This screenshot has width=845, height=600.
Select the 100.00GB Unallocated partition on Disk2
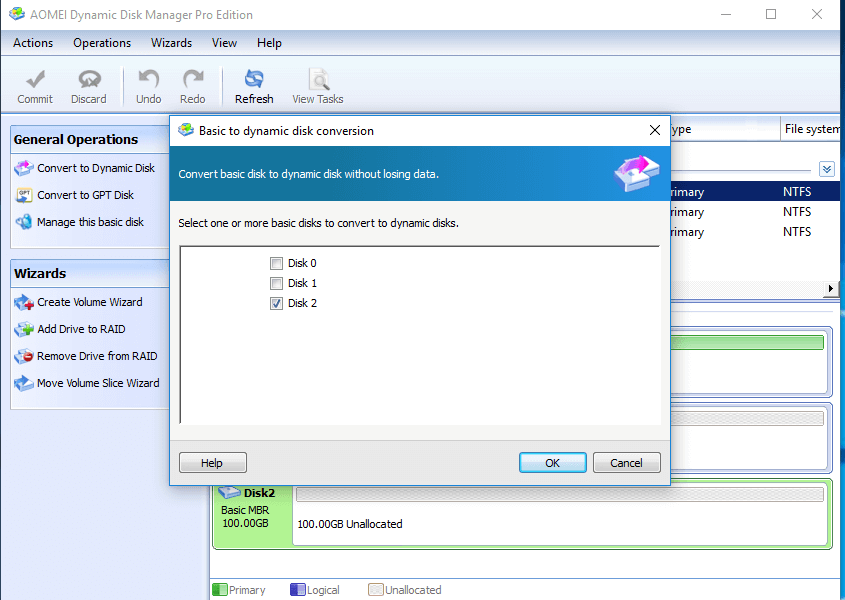click(x=559, y=514)
